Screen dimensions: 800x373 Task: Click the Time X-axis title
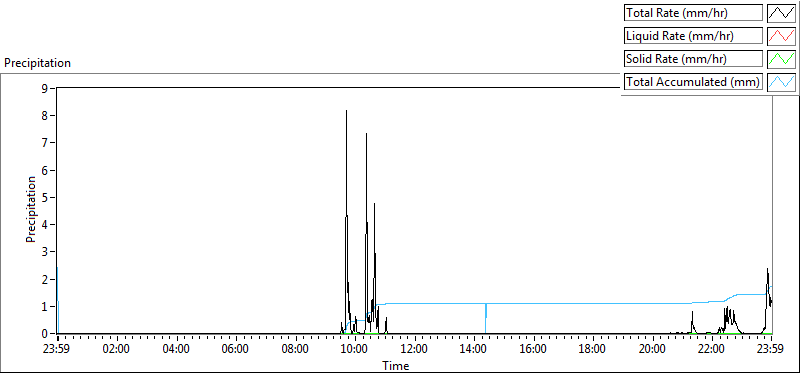[396, 365]
